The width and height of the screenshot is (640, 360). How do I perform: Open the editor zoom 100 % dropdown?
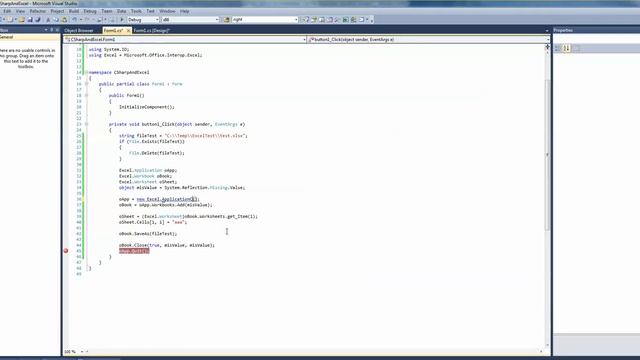point(82,351)
